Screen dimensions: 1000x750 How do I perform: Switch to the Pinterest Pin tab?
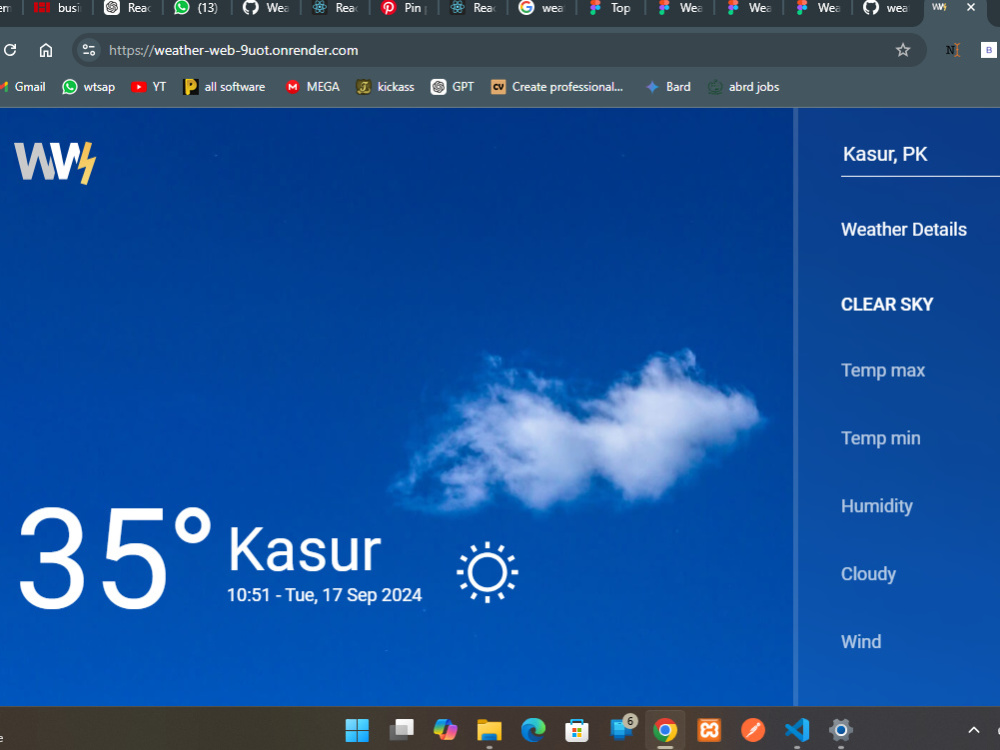point(404,8)
